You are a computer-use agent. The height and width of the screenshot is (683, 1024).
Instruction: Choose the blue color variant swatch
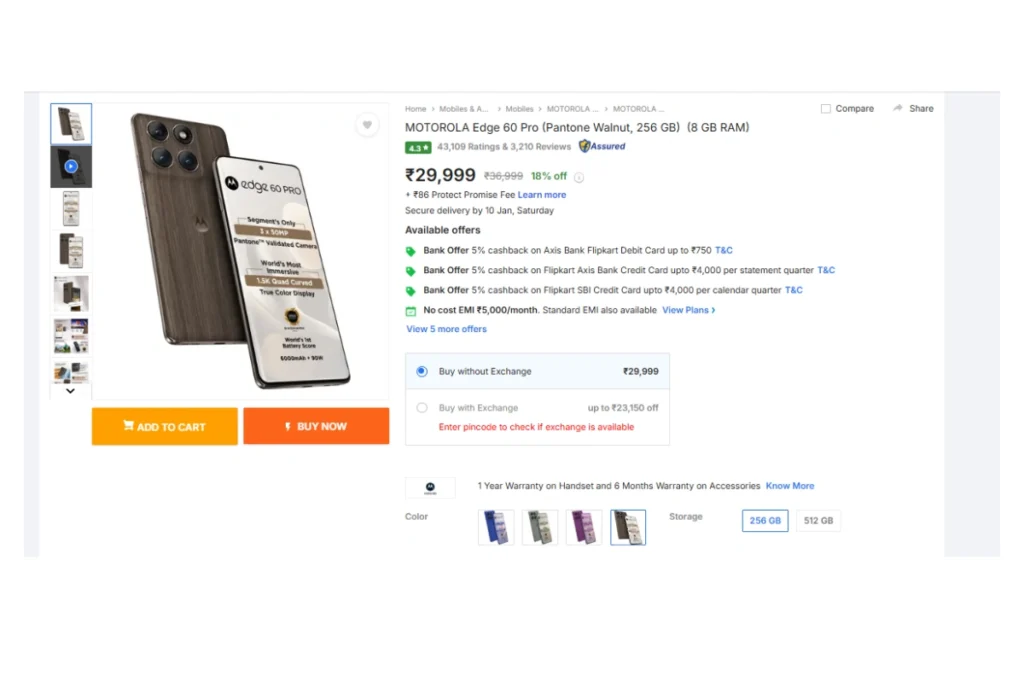point(496,527)
